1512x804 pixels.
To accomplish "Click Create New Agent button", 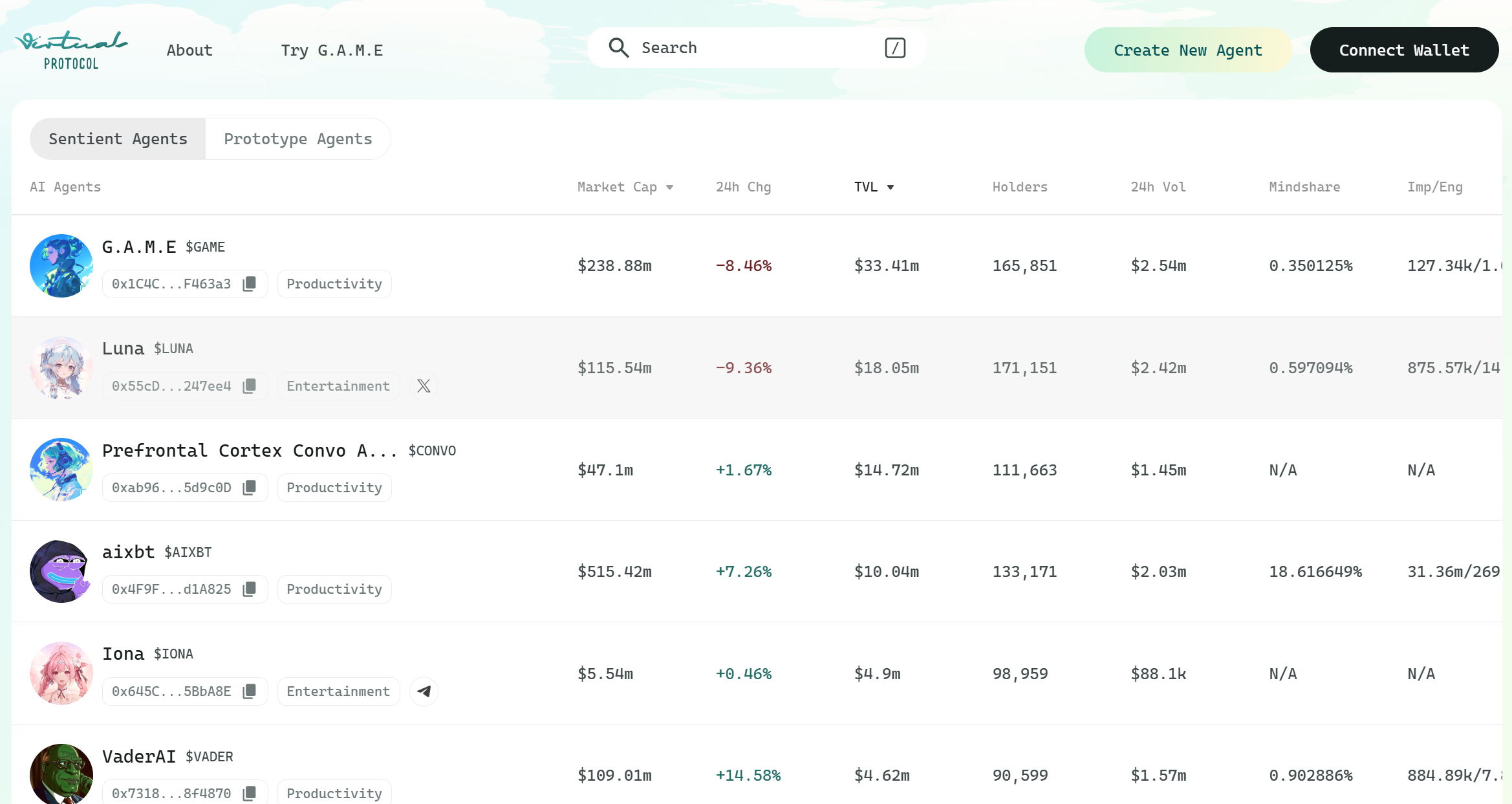I will [1187, 50].
